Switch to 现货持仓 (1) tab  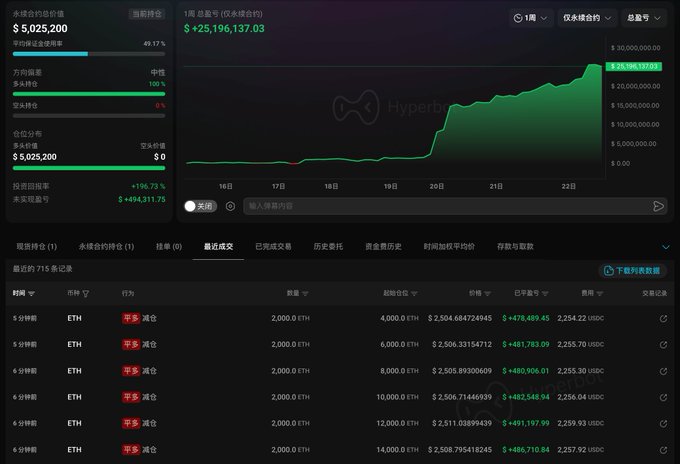click(36, 247)
